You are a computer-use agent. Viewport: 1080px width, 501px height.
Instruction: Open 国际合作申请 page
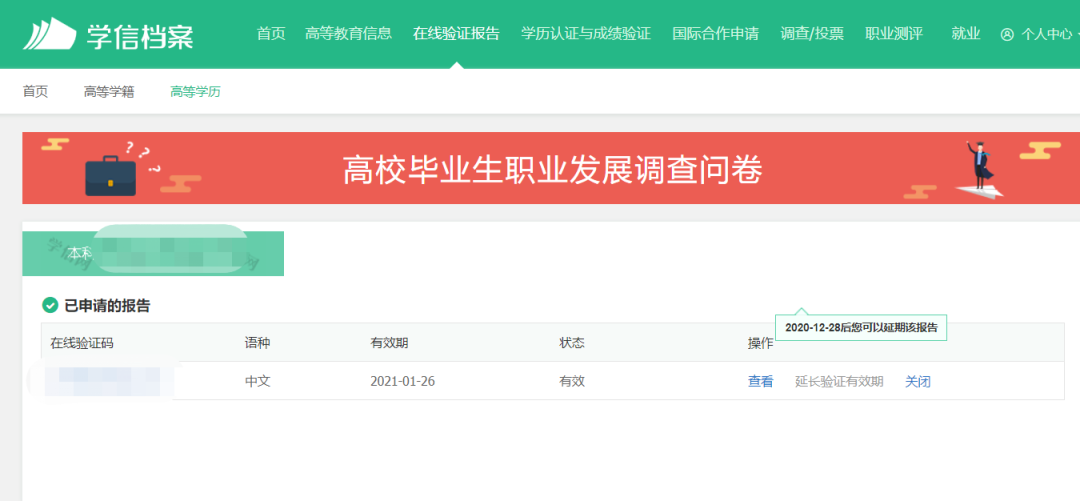(715, 34)
